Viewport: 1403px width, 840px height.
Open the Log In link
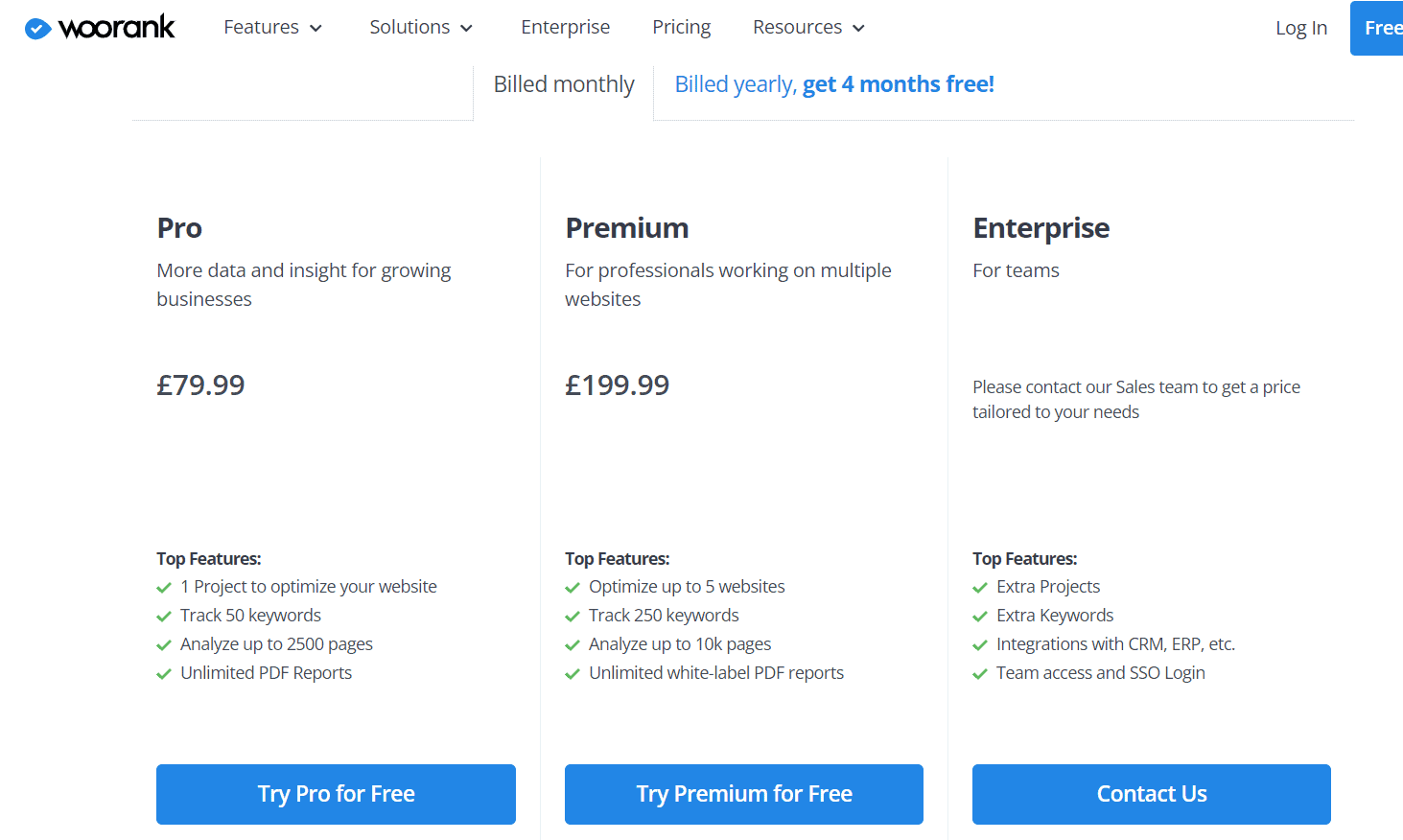pos(1301,28)
